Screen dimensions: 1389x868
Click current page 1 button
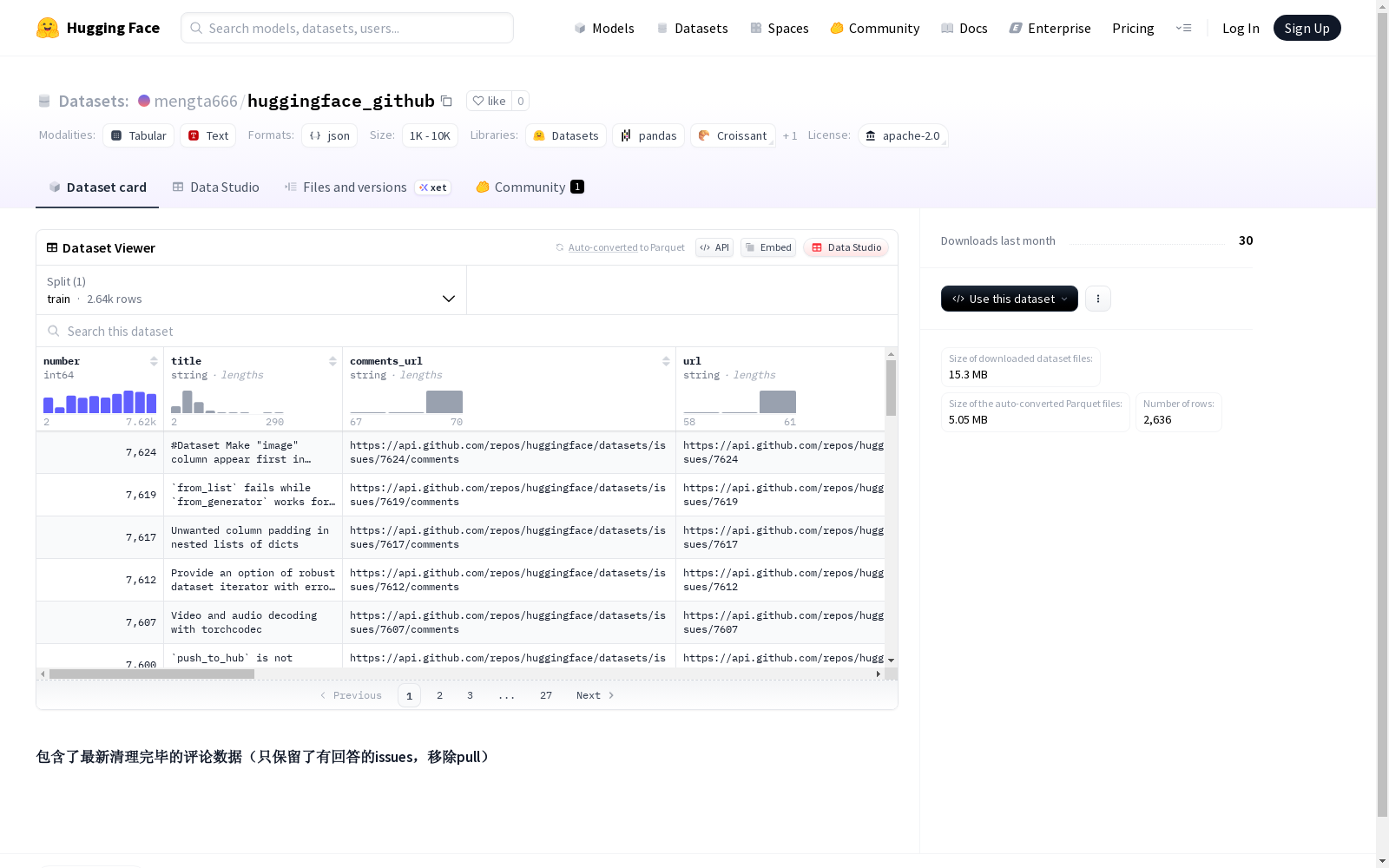coord(409,695)
